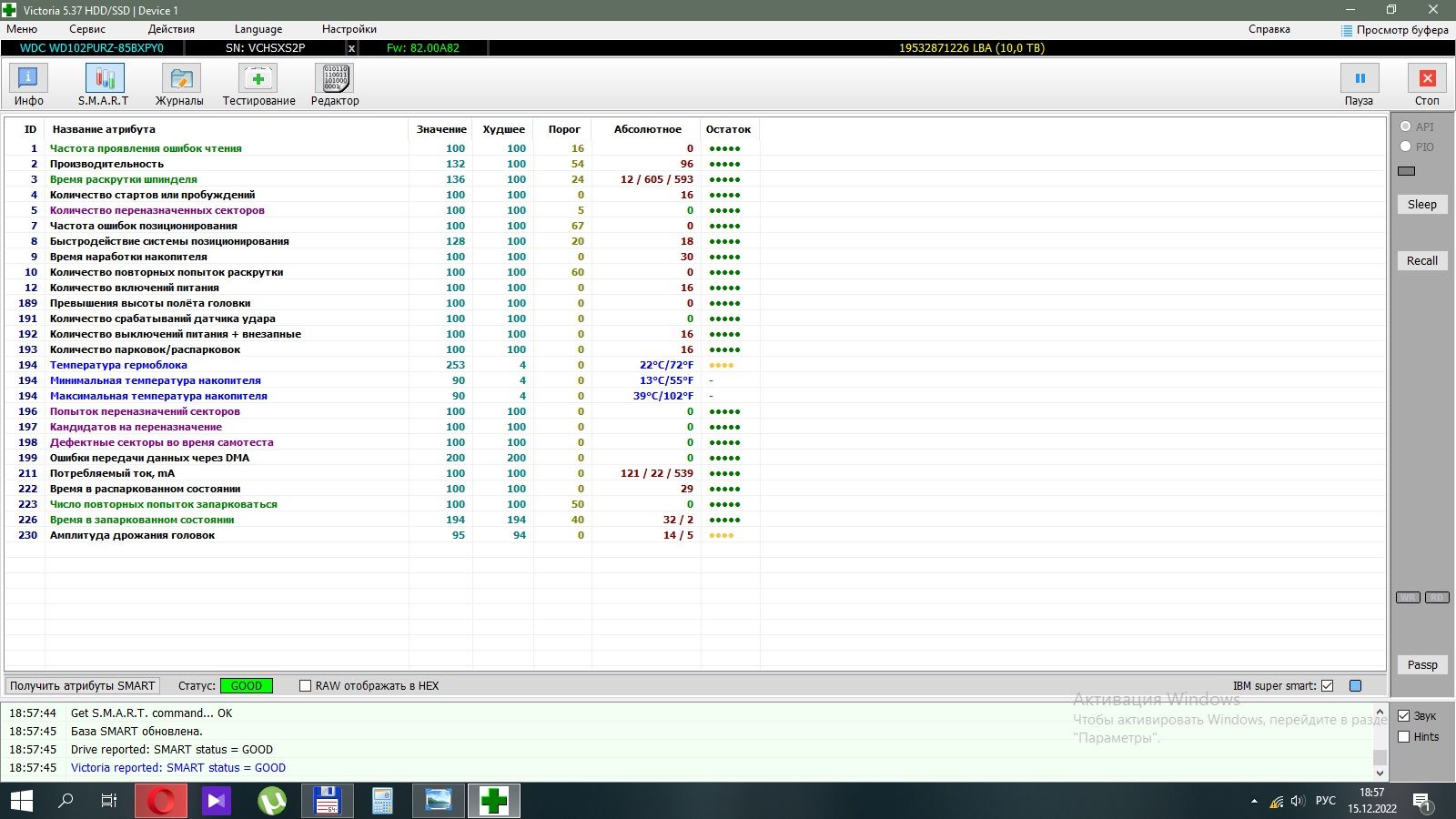Clear serial number with x button
The height and width of the screenshot is (819, 1456).
(351, 48)
